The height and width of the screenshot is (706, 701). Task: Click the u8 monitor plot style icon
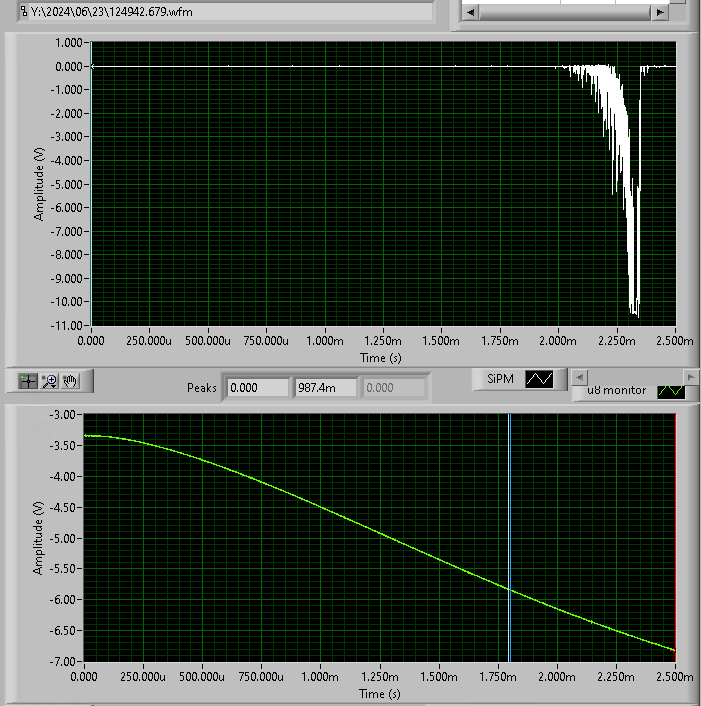coord(671,391)
